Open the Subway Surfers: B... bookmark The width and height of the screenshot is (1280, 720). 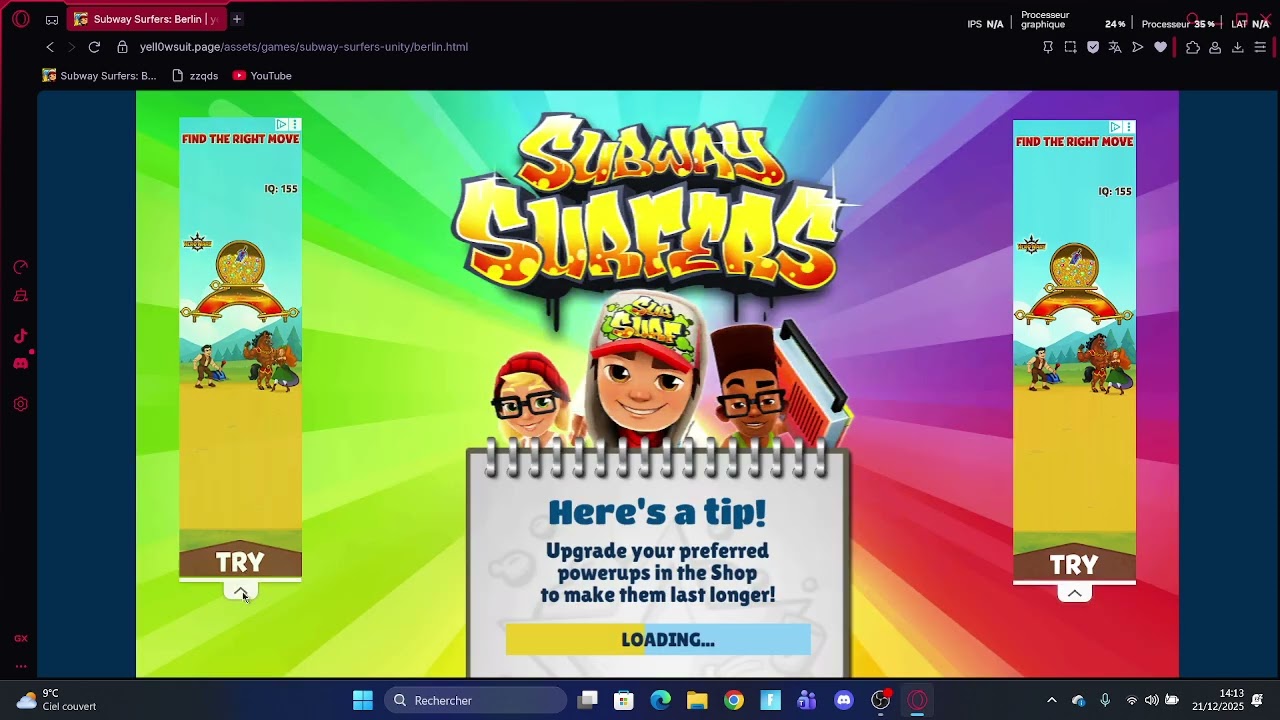[99, 76]
